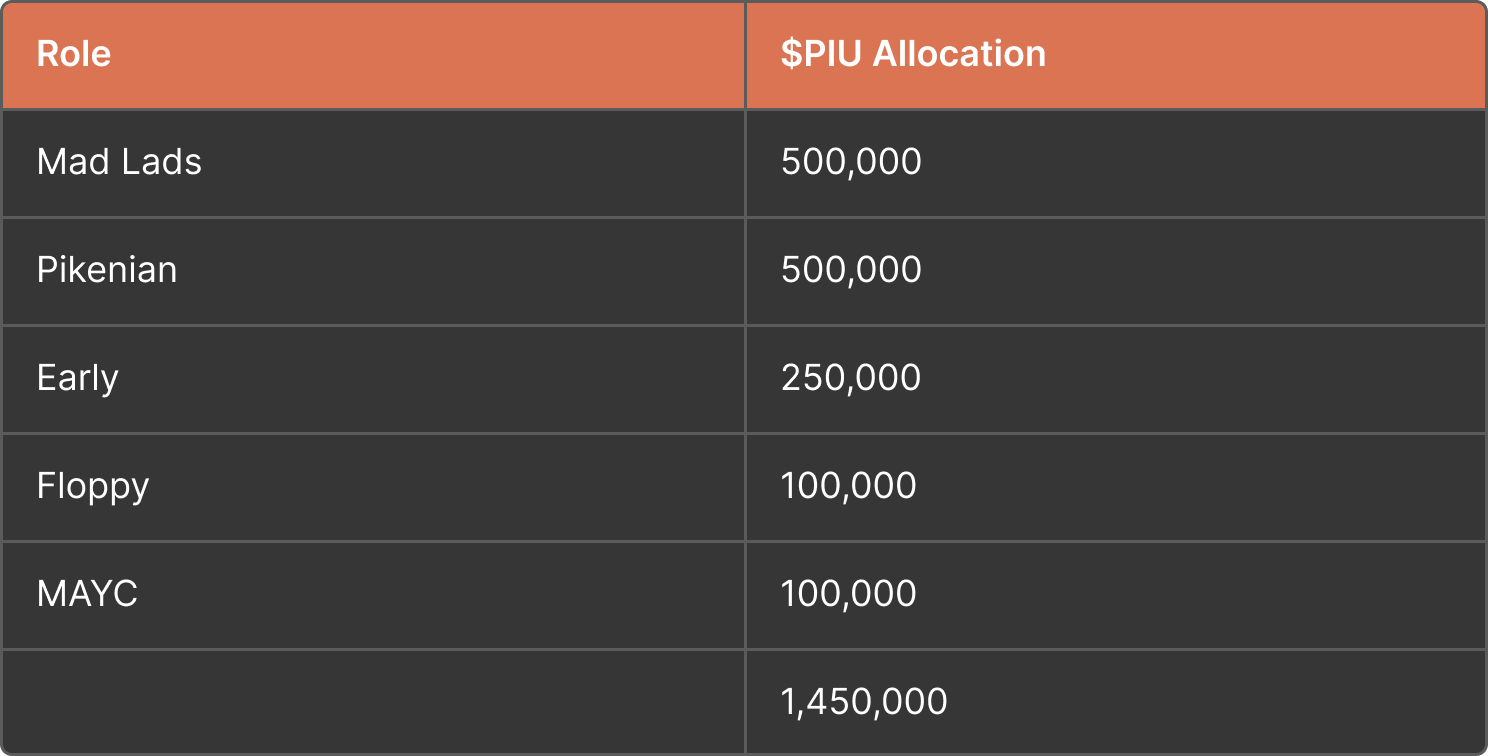Click the empty cell beside the total
Viewport: 1488px width, 756px height.
click(373, 702)
